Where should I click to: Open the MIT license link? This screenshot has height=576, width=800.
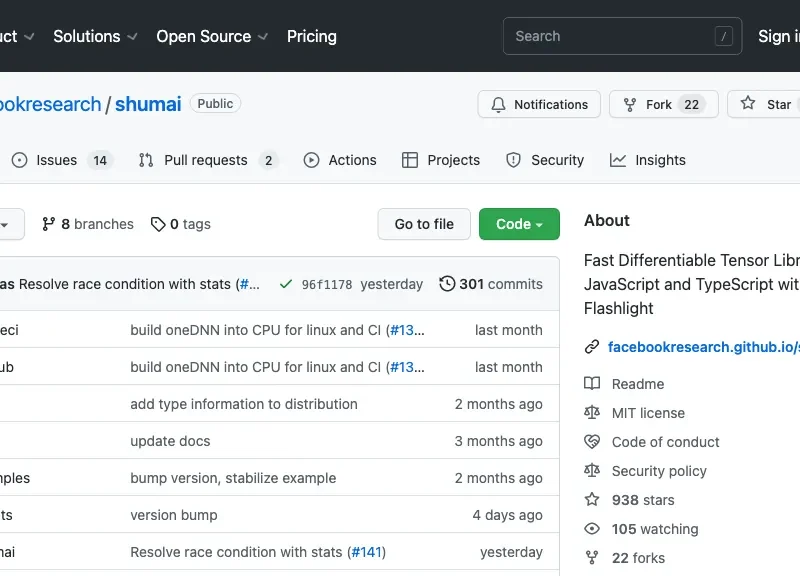pos(648,413)
